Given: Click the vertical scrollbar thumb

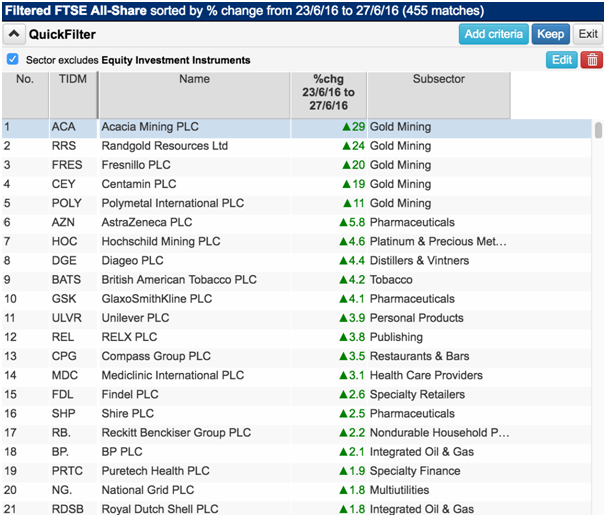Looking at the screenshot, I should click(x=598, y=130).
